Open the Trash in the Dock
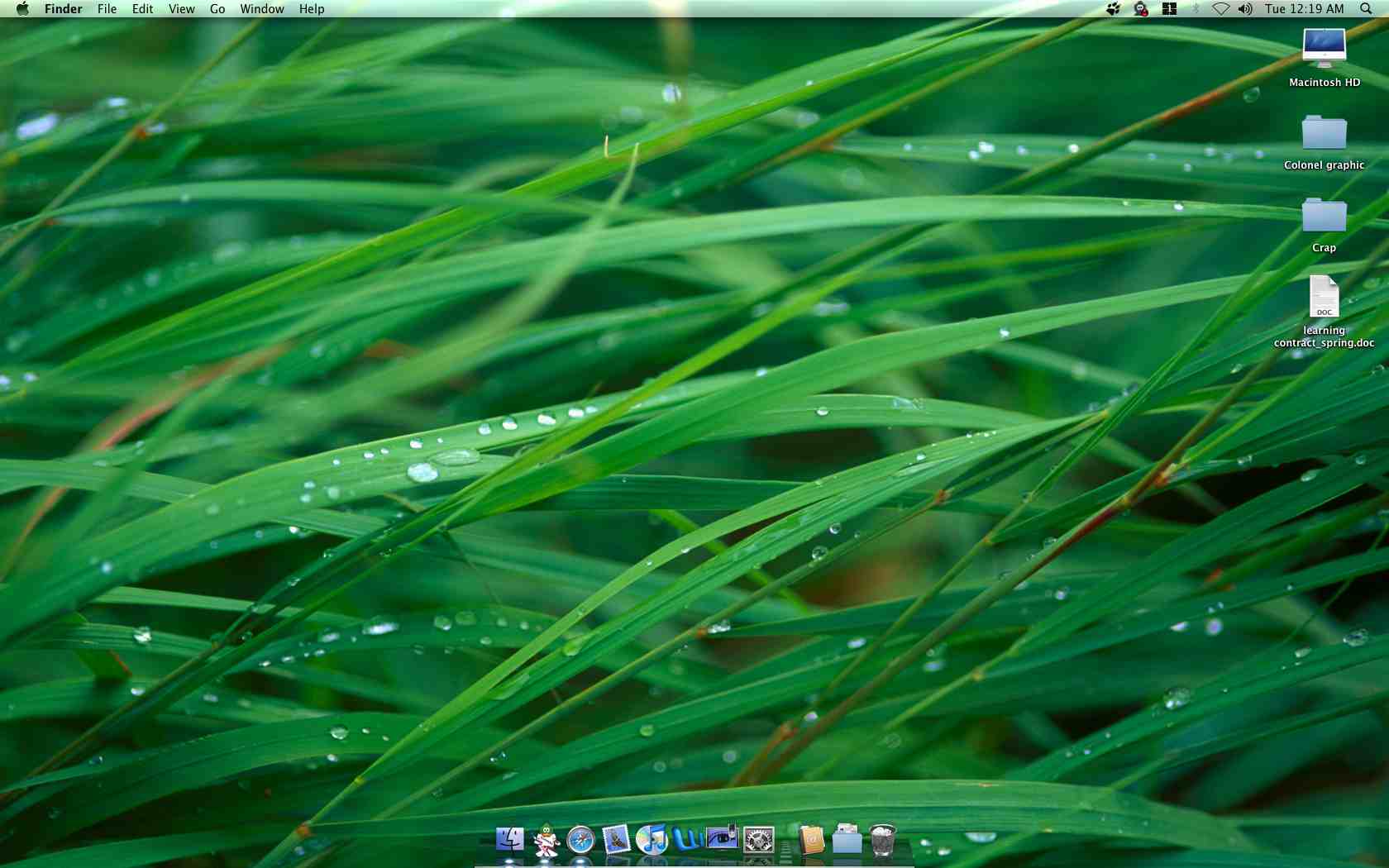This screenshot has height=868, width=1389. (882, 840)
